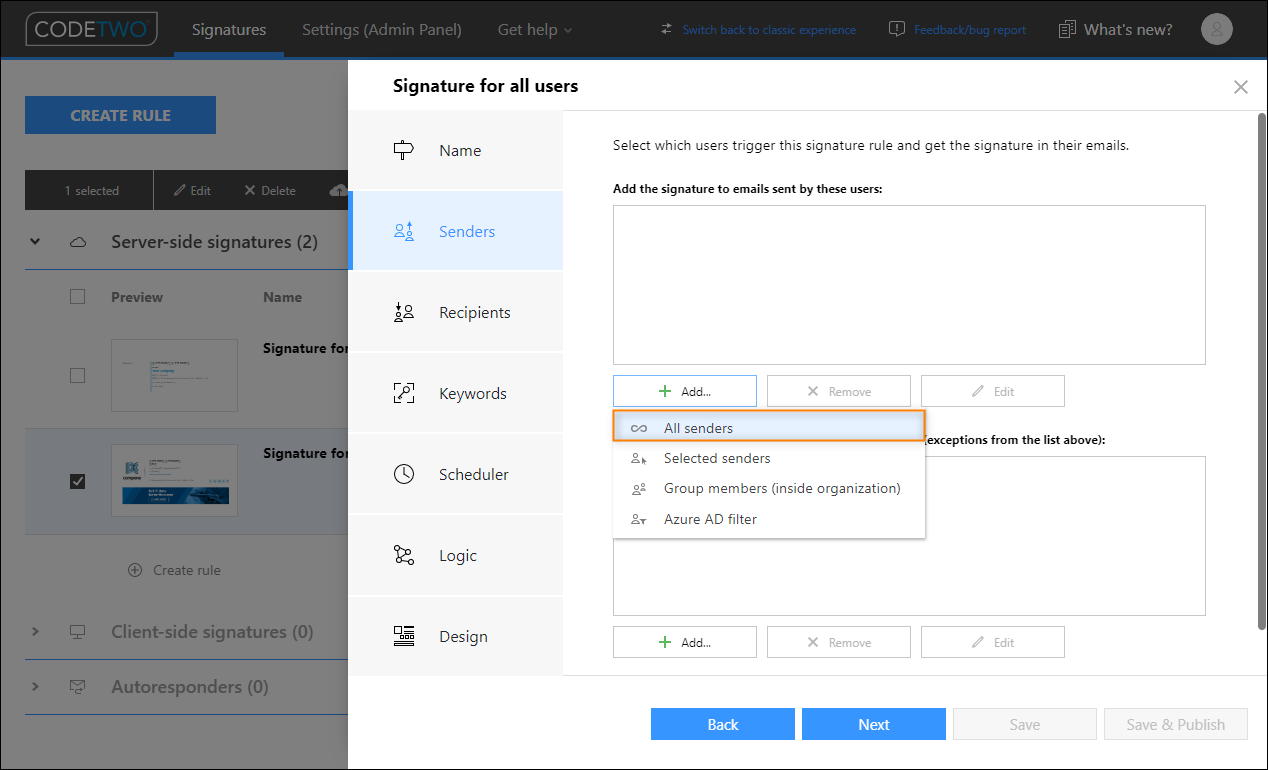The width and height of the screenshot is (1268, 770).
Task: Close the Signature for all users panel
Action: [1241, 87]
